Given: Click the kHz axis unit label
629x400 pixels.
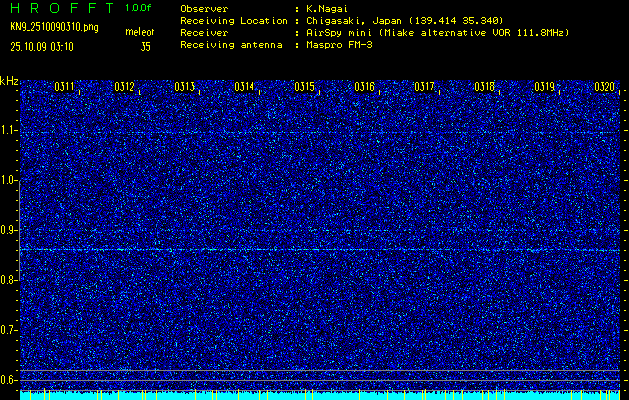Looking at the screenshot, I should click(x=9, y=81).
